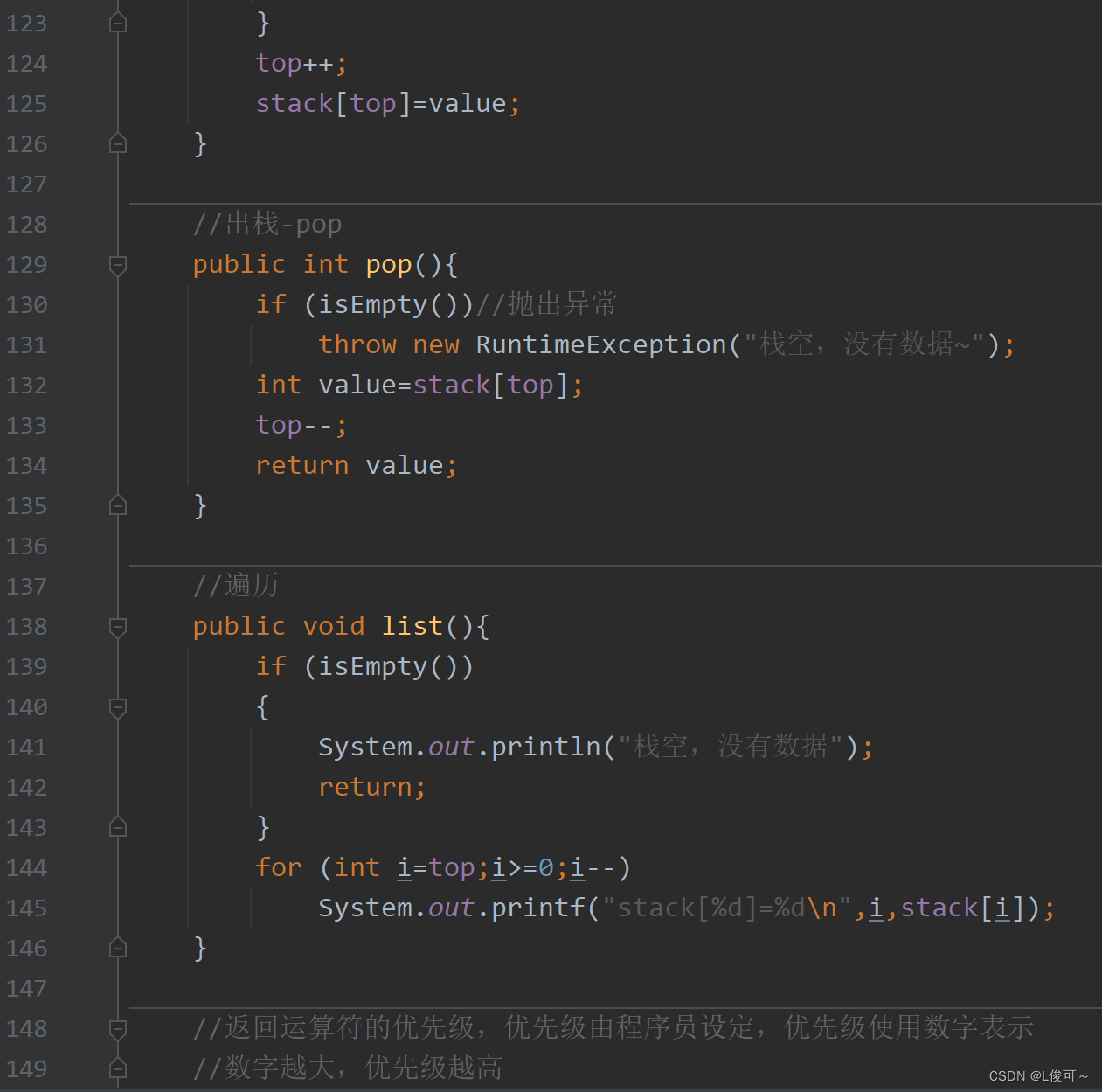Place cursor on the RuntimeException text
This screenshot has width=1102, height=1092.
point(602,344)
